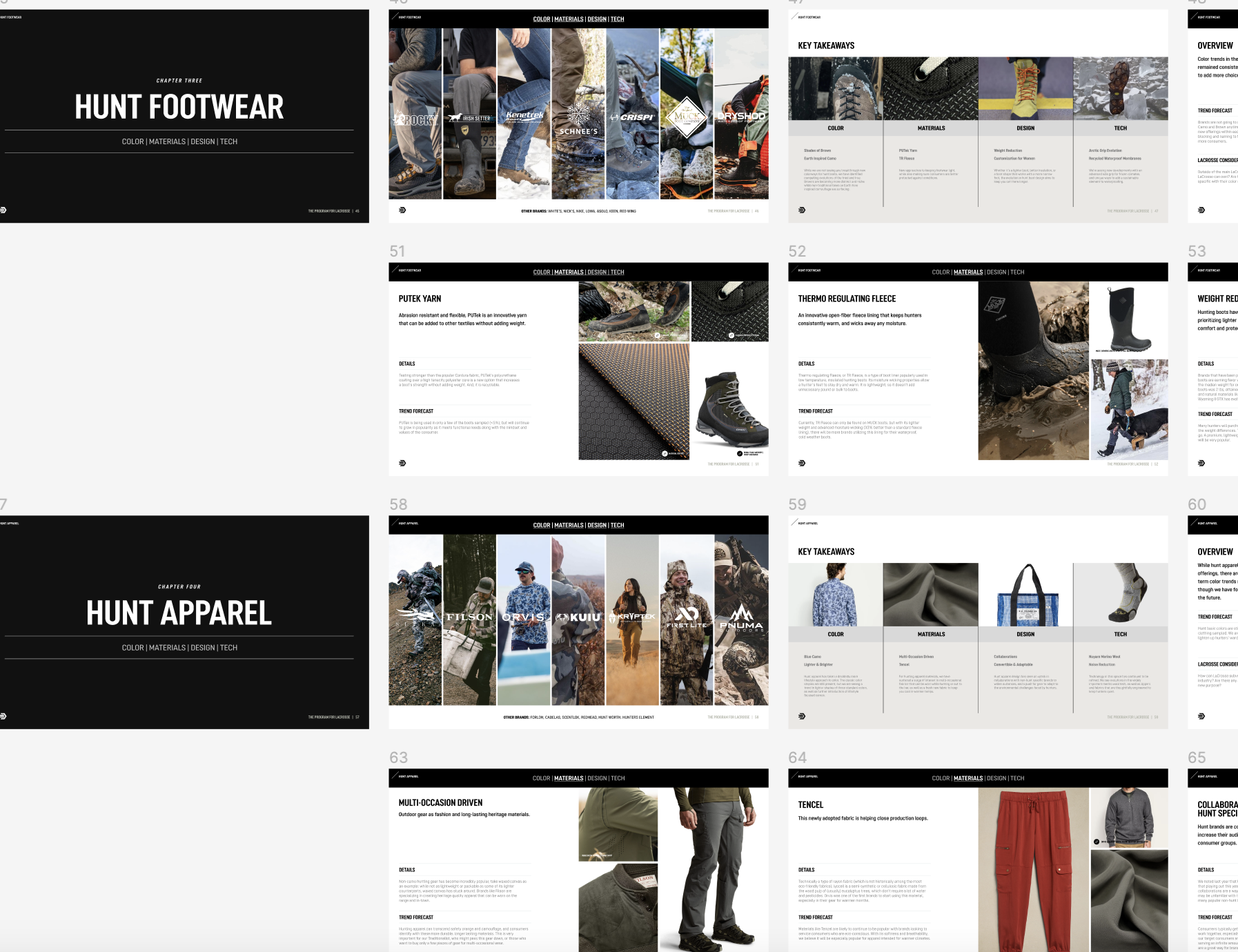Viewport: 1238px width, 952px height.
Task: Select the Orvis brand logo
Action: tap(524, 617)
